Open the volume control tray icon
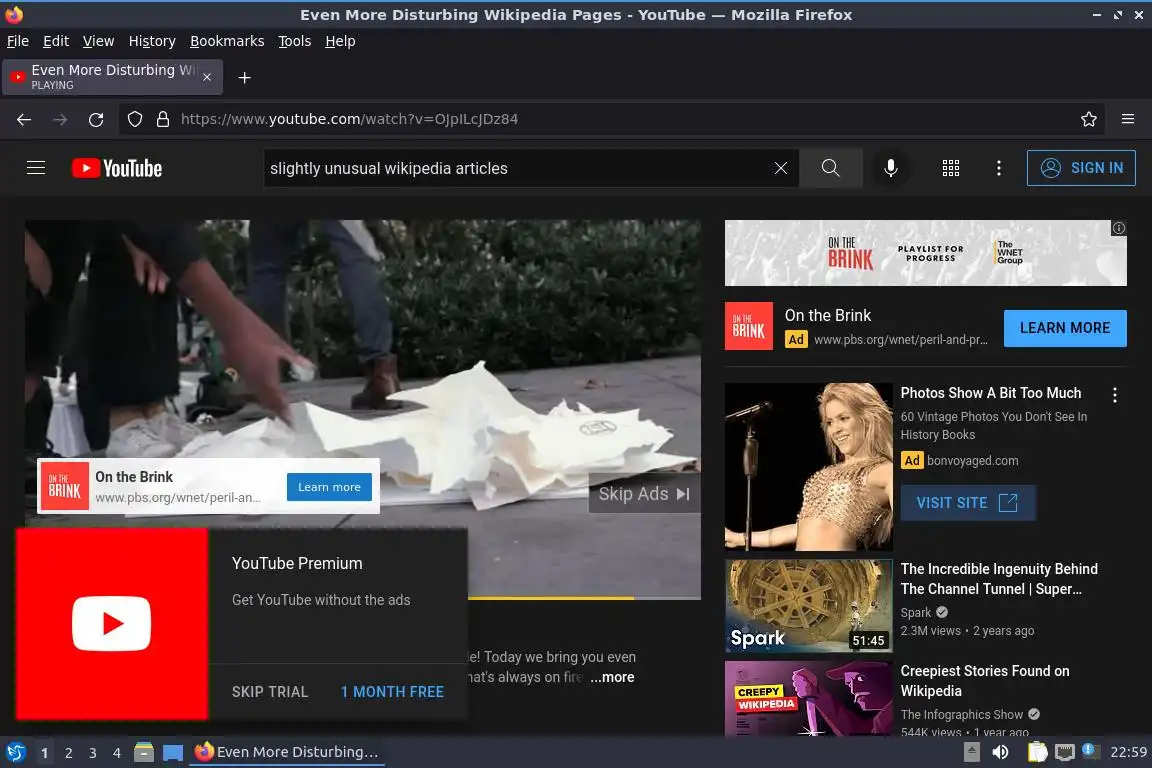This screenshot has height=768, width=1152. click(x=1000, y=752)
